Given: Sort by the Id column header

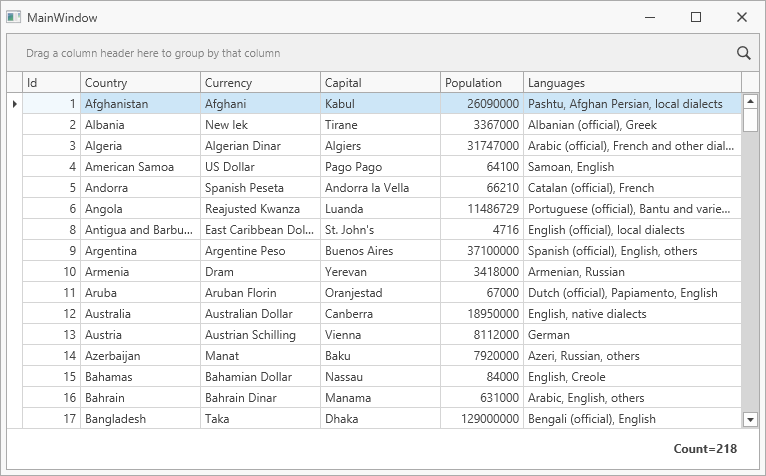Looking at the screenshot, I should [x=51, y=83].
